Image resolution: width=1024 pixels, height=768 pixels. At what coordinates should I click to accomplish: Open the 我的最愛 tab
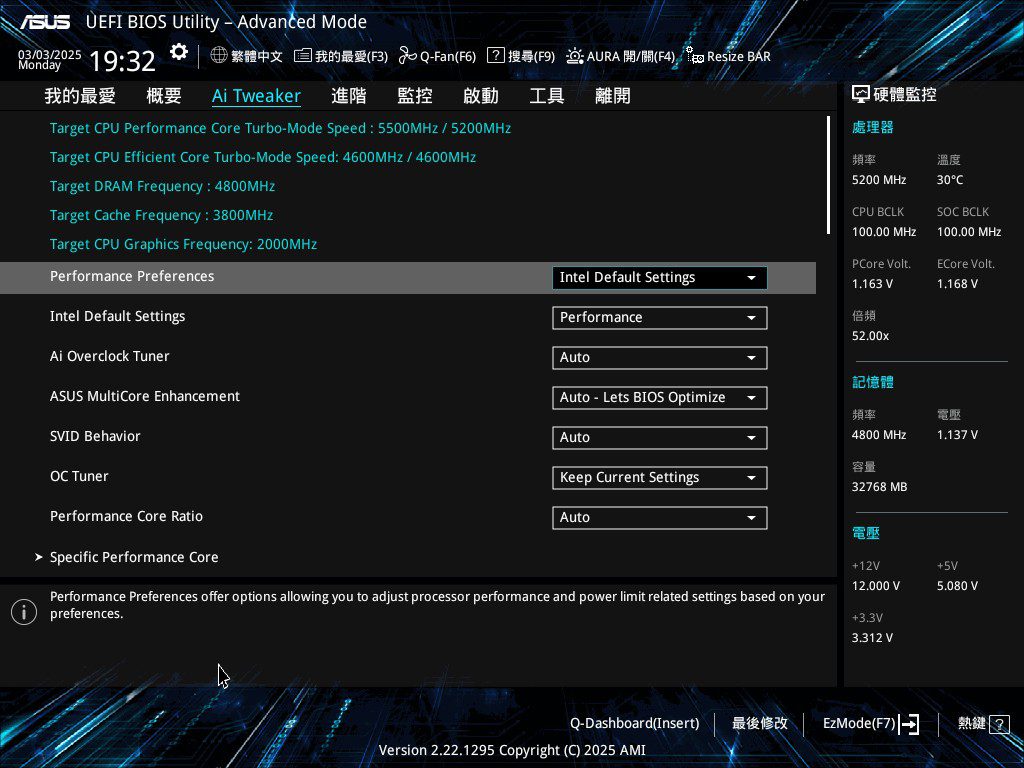(x=80, y=96)
